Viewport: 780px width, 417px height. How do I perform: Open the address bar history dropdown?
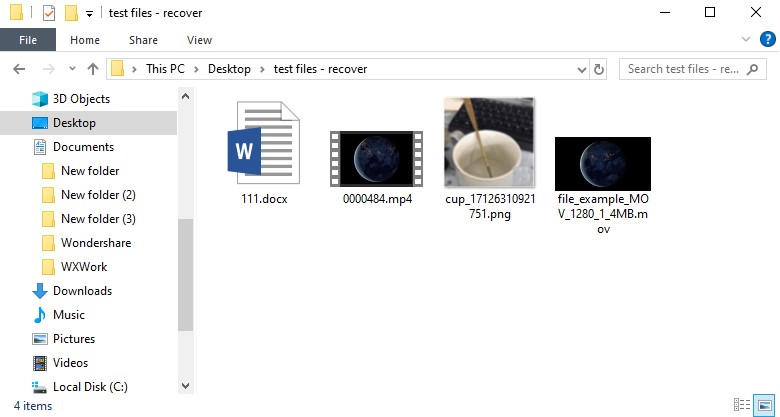[582, 70]
